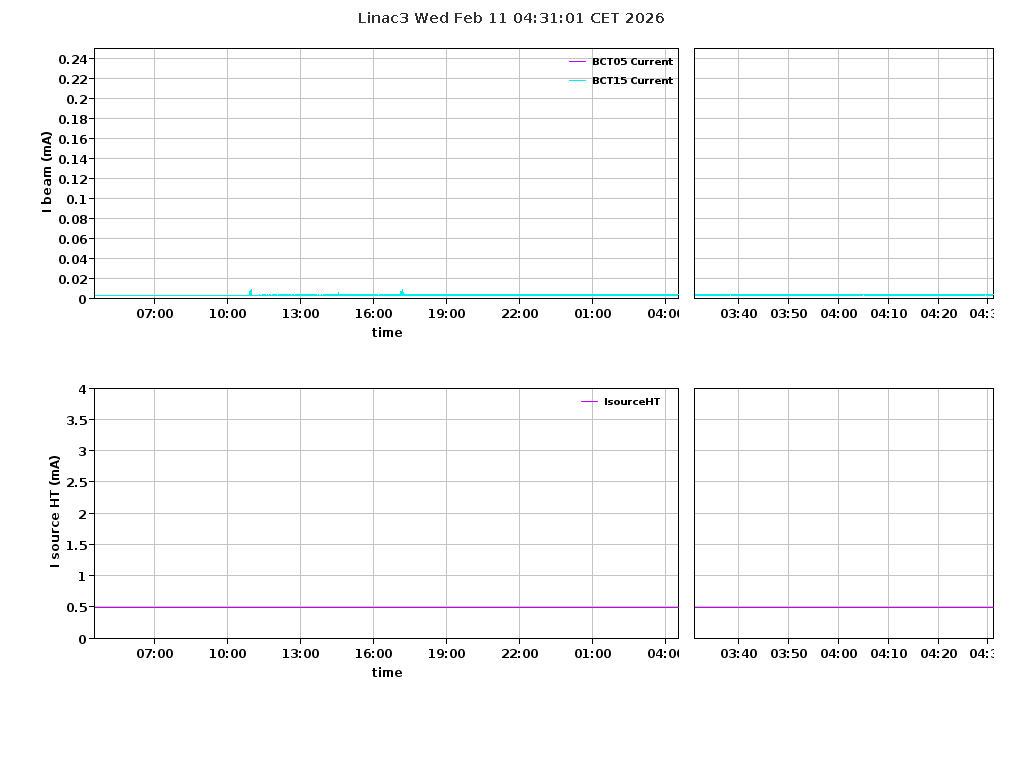1024x768 pixels.
Task: Click the "time" label under beam plot
Action: [387, 333]
